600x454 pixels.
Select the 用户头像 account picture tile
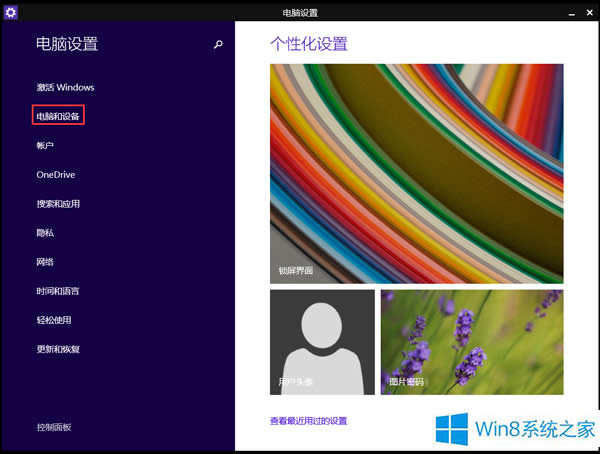(x=322, y=341)
